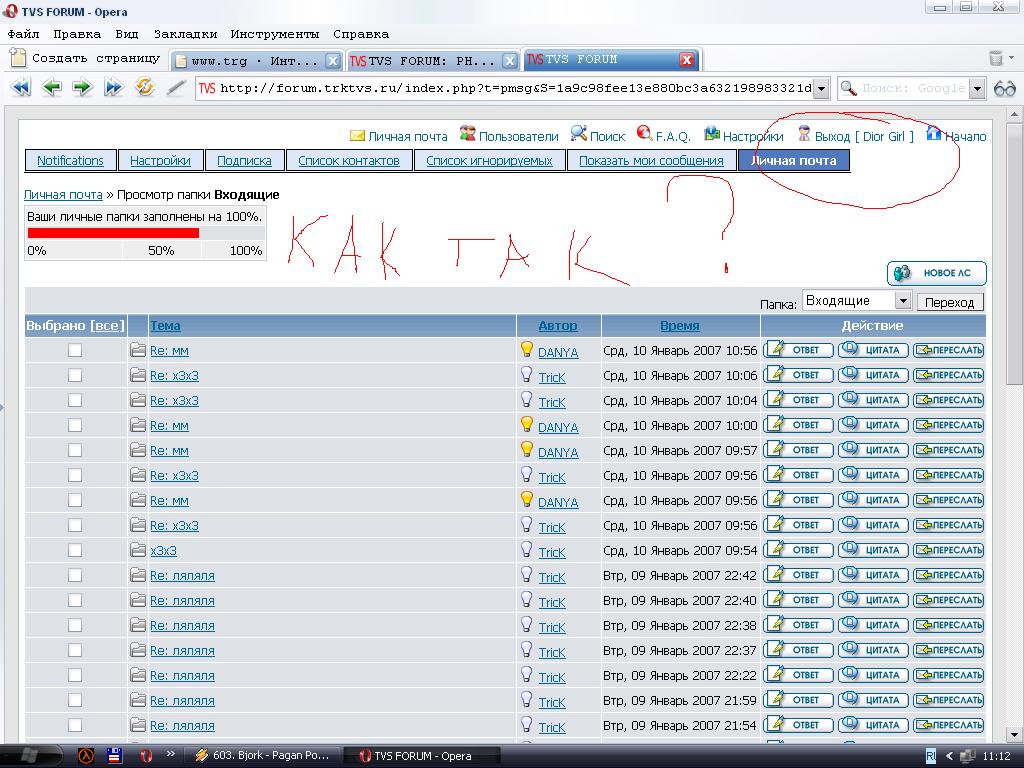Check the box for the first 'Re: ляляля' message
The image size is (1024, 768).
tap(75, 575)
